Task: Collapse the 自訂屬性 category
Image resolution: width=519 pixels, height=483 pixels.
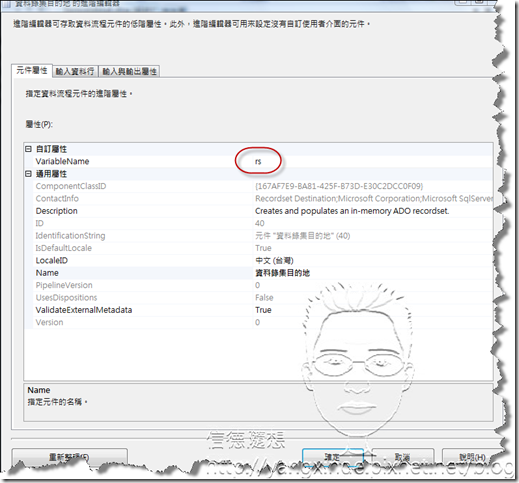Action: [x=28, y=149]
